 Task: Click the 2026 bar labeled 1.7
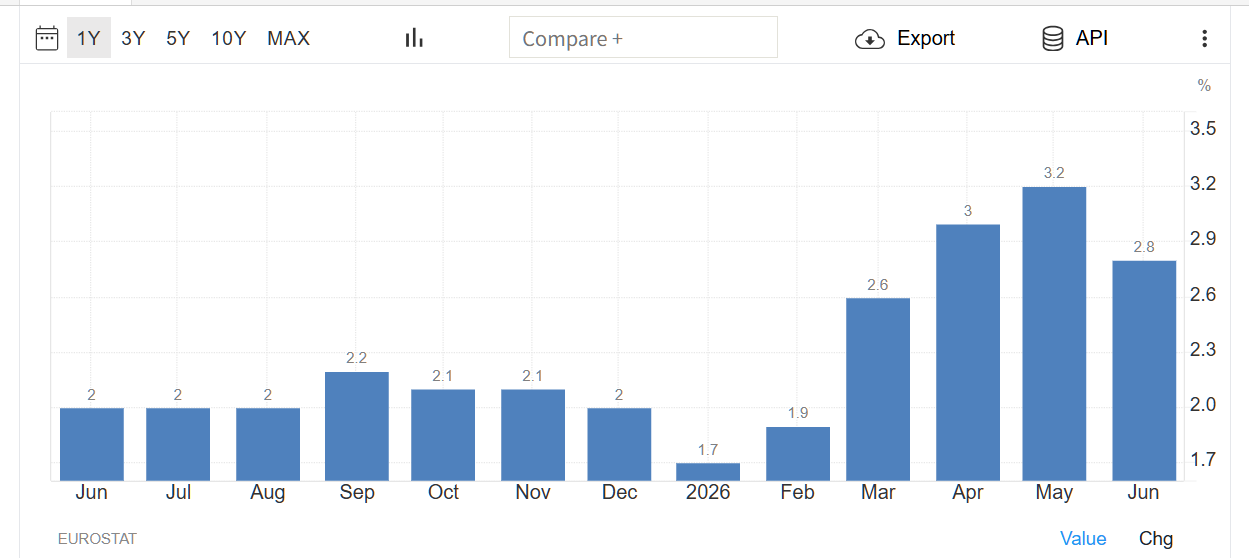click(708, 472)
